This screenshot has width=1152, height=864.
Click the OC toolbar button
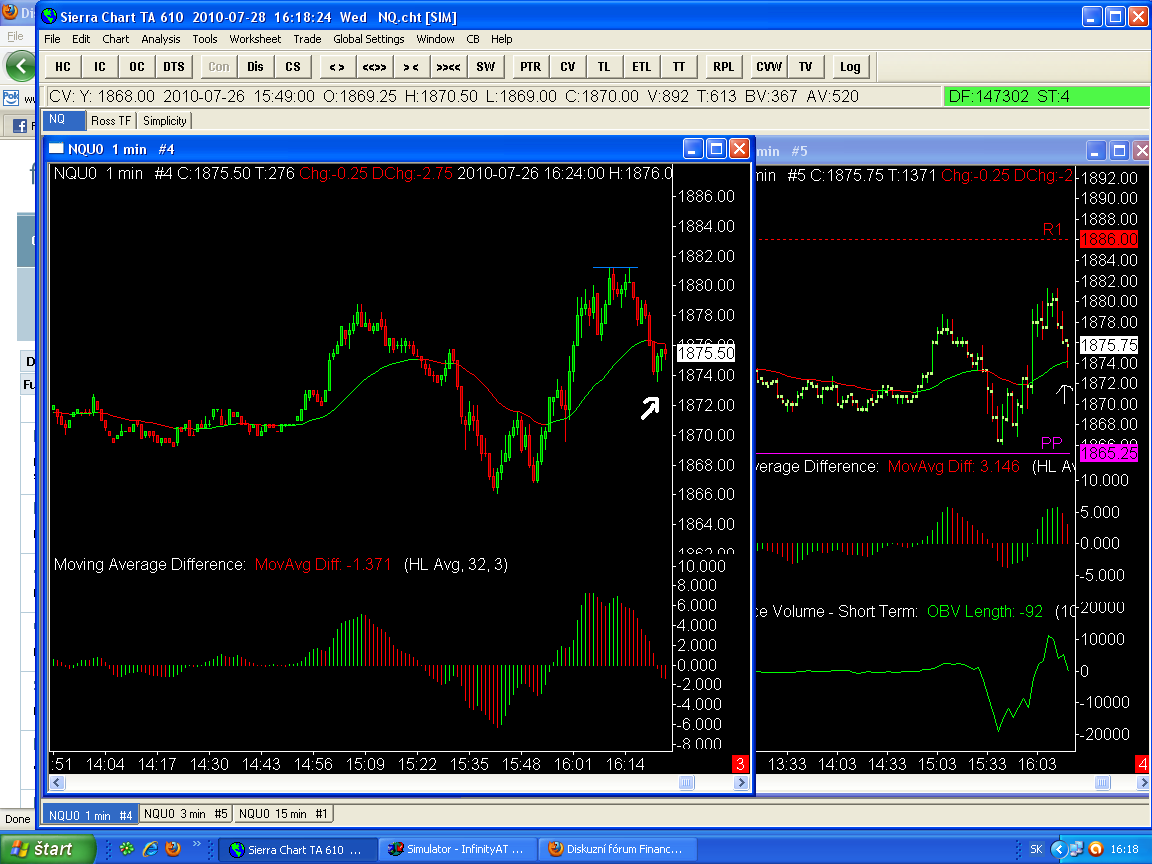point(137,67)
